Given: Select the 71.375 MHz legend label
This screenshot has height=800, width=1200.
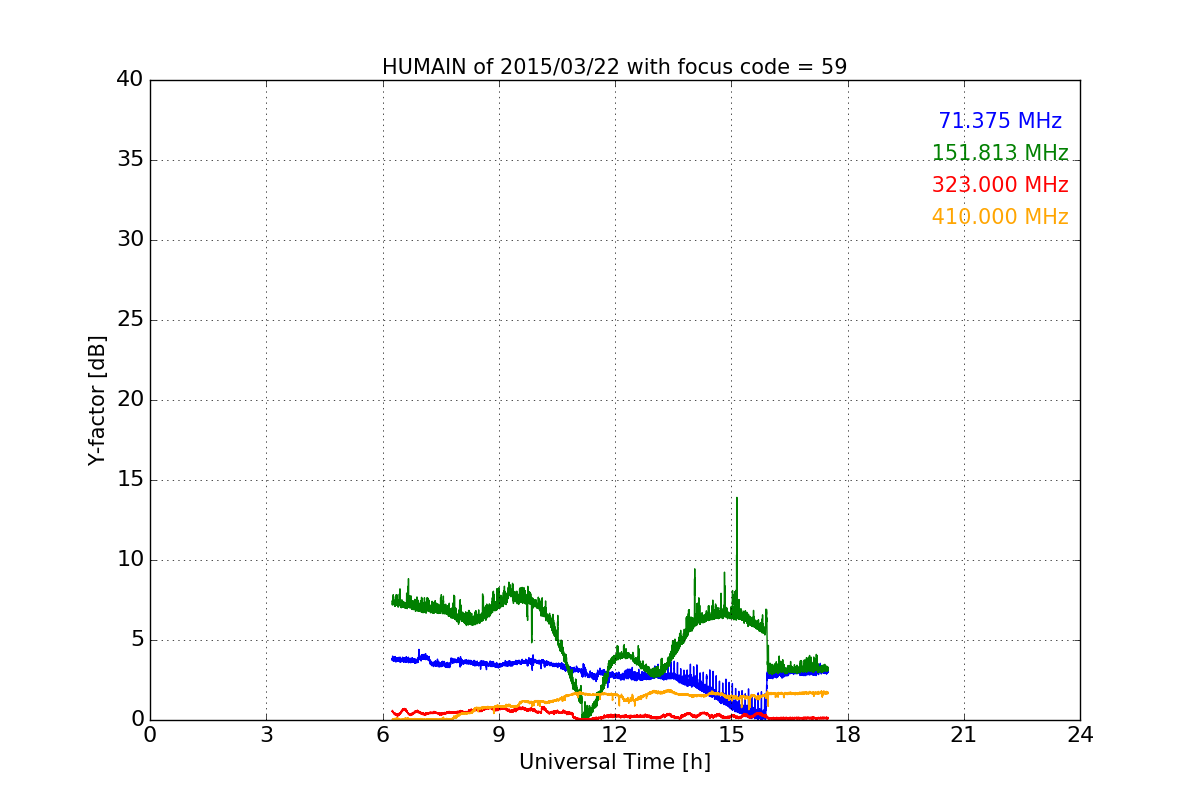Looking at the screenshot, I should point(1000,121).
